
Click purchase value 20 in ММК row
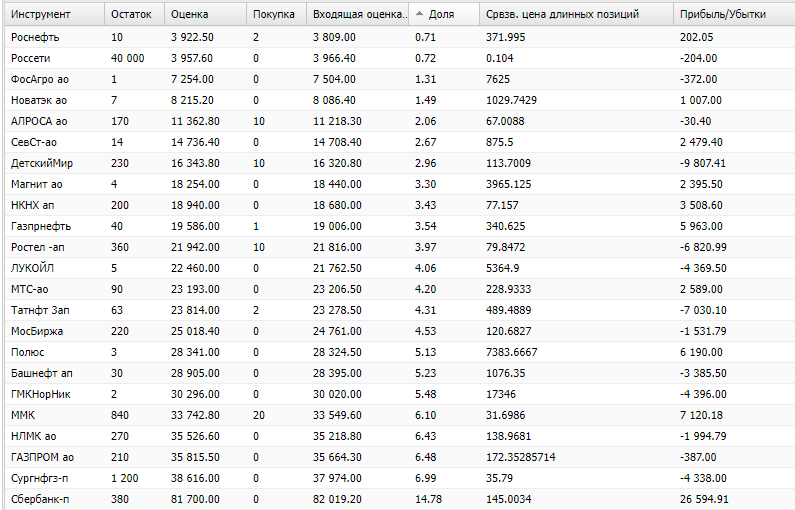(x=259, y=415)
